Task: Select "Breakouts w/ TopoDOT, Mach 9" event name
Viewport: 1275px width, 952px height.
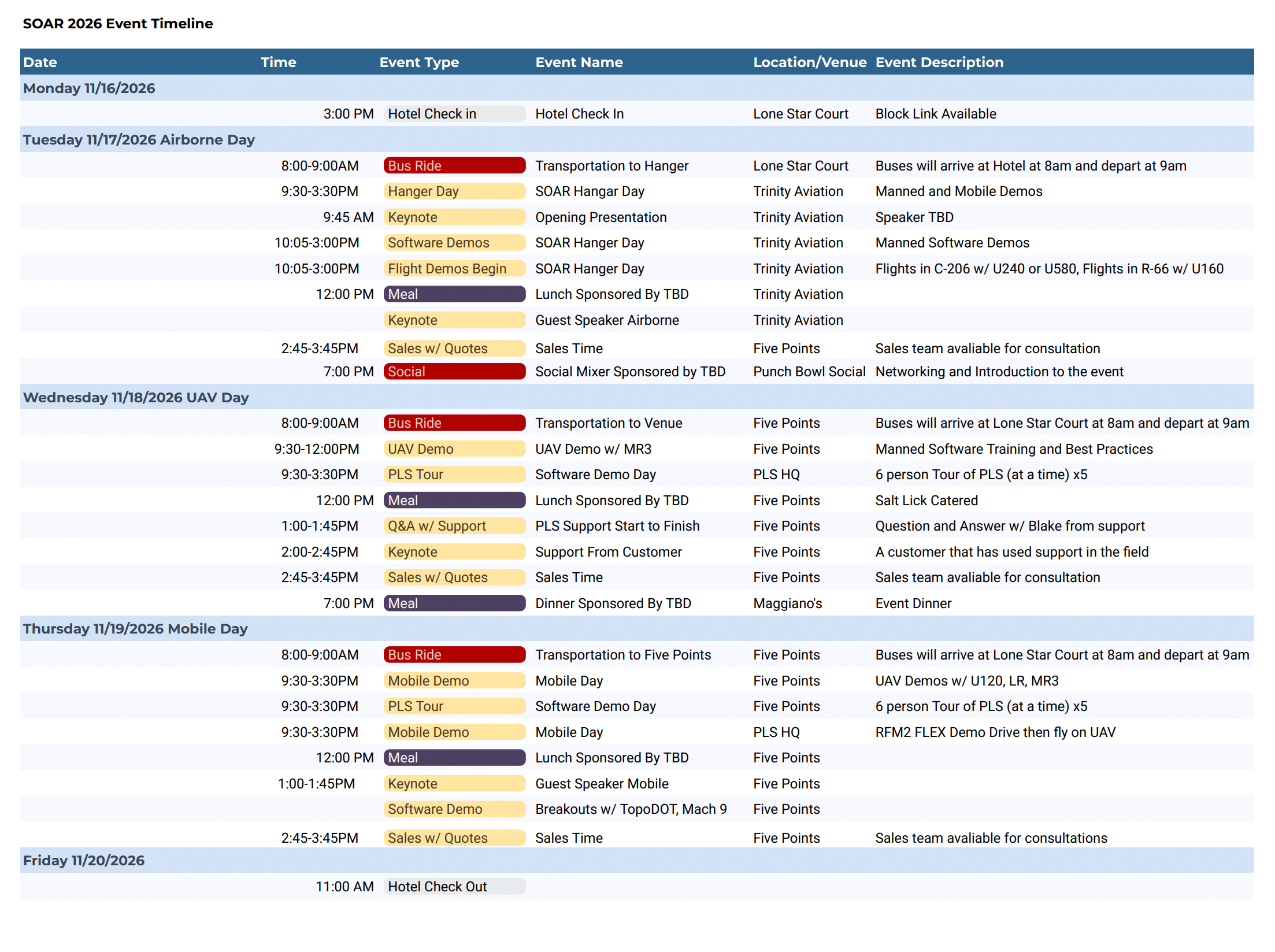Action: coord(631,809)
